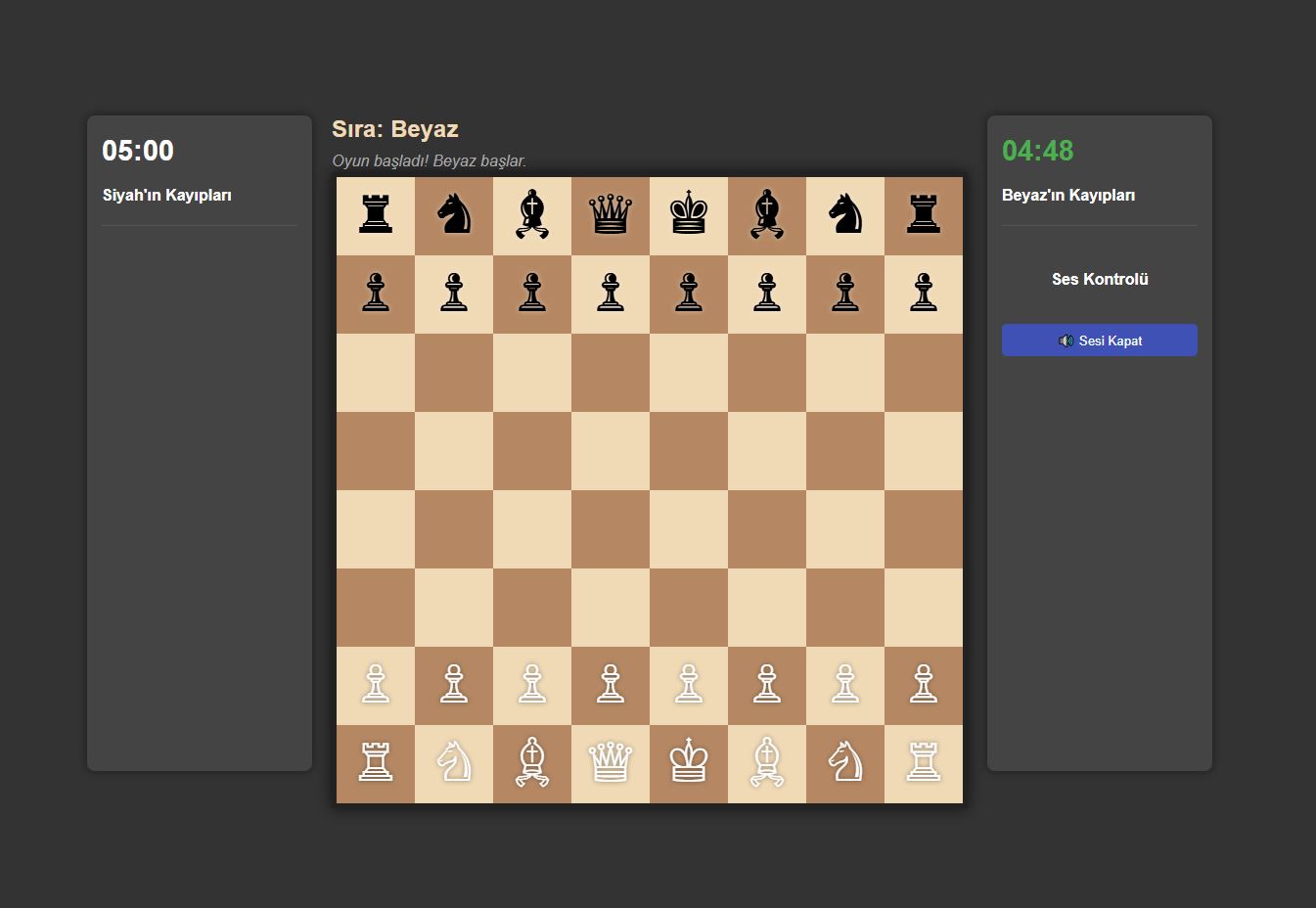The width and height of the screenshot is (1316, 908).
Task: Click White's green 04:48 timer
Action: pos(1037,151)
